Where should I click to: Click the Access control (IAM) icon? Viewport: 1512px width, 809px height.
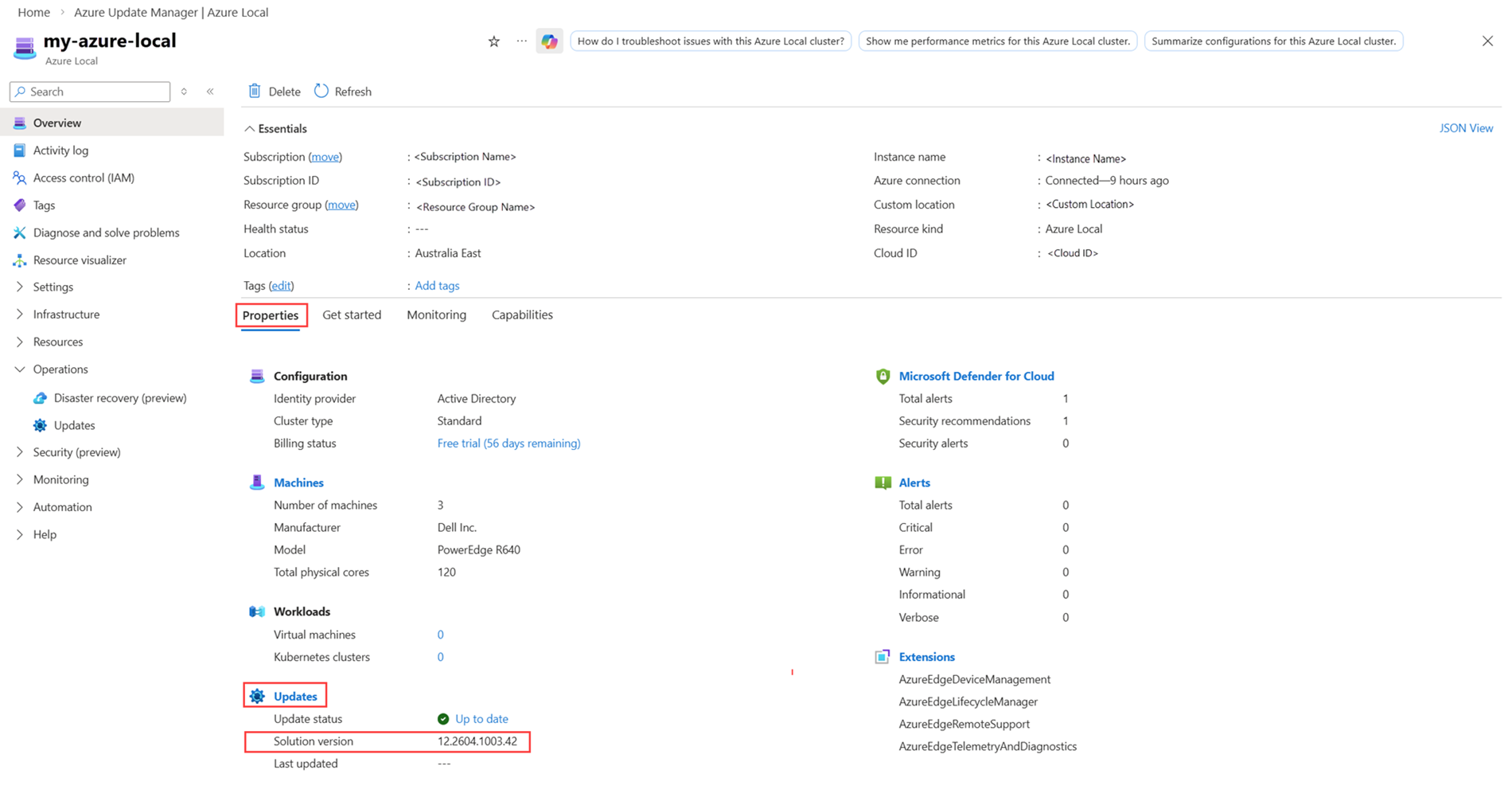(20, 178)
